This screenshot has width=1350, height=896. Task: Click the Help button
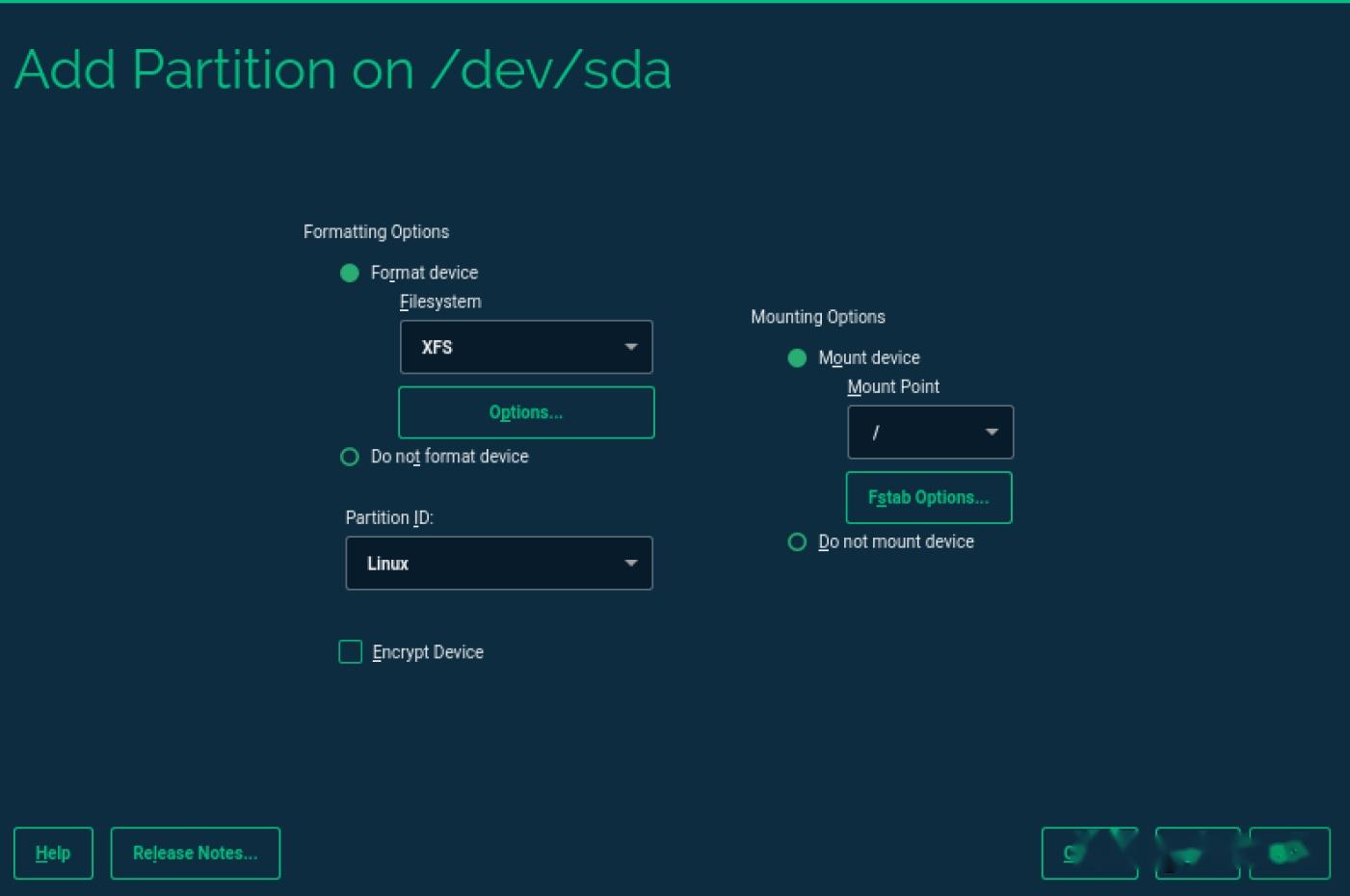coord(53,853)
